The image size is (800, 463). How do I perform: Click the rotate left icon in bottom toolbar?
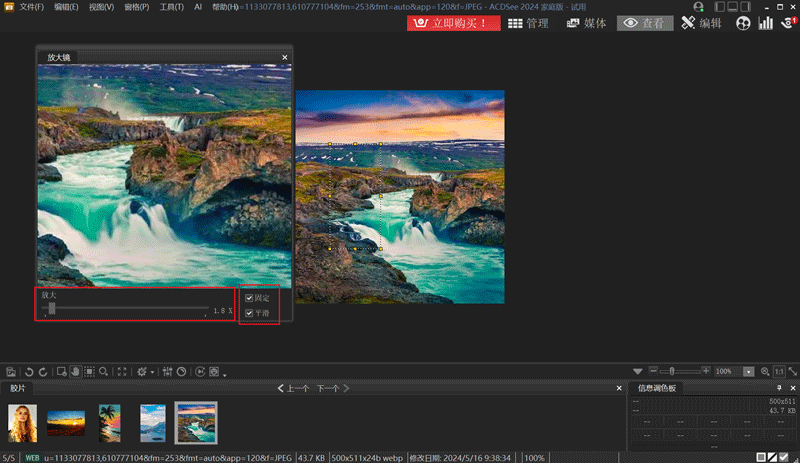(x=29, y=371)
